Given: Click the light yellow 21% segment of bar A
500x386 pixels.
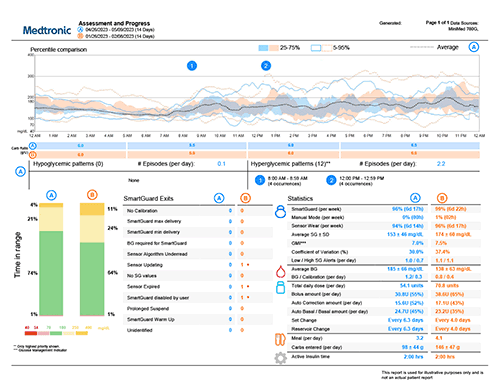Looking at the screenshot, I should [x=51, y=219].
